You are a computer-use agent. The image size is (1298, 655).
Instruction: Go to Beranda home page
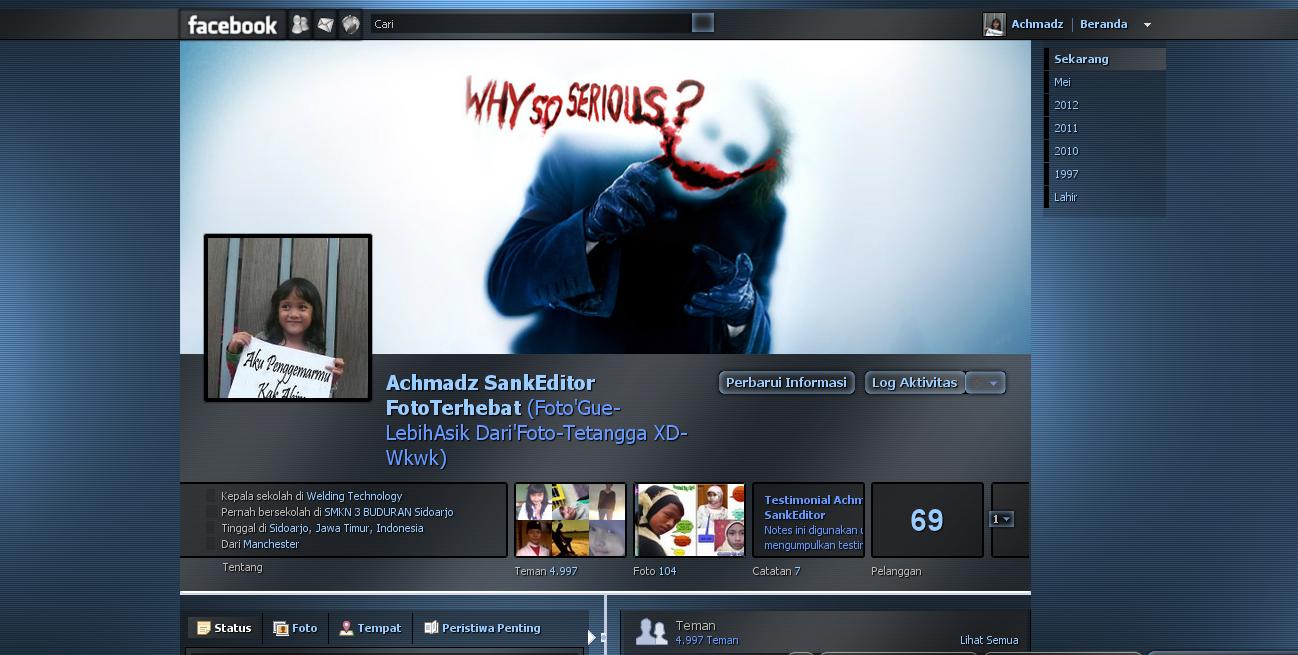coord(1103,24)
